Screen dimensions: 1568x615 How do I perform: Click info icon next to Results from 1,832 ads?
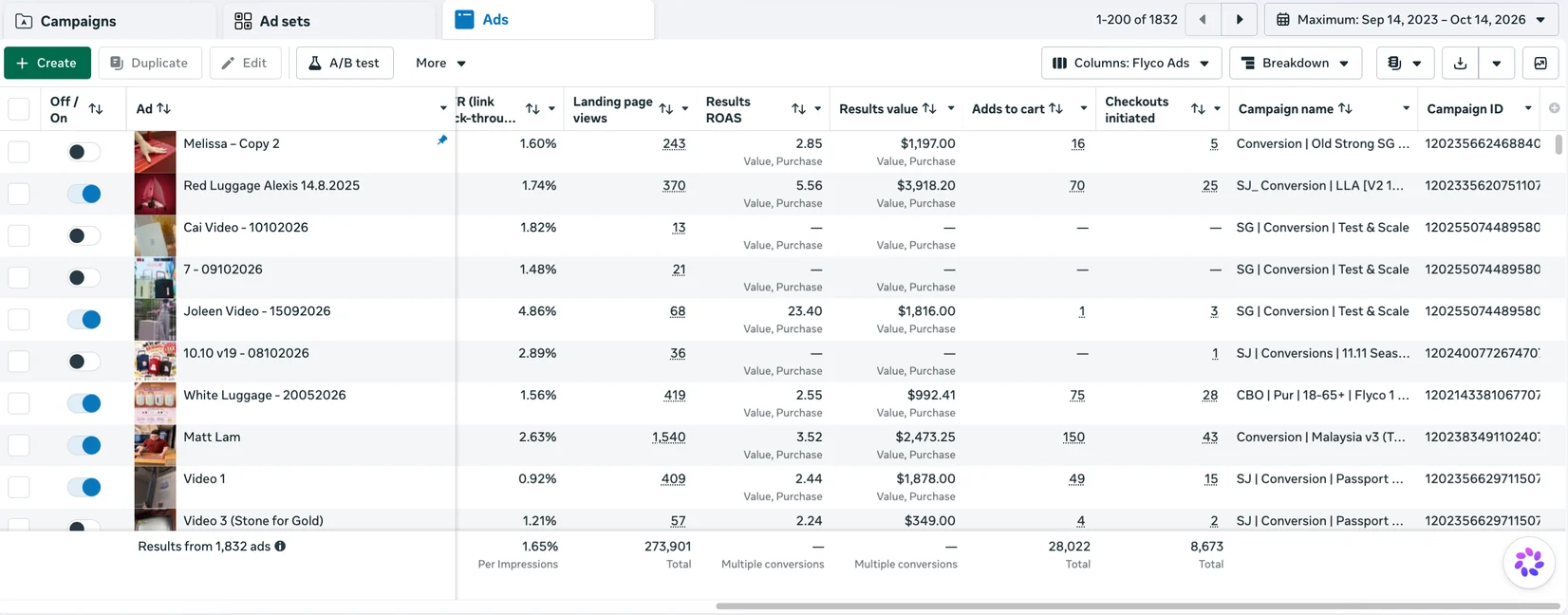click(280, 547)
